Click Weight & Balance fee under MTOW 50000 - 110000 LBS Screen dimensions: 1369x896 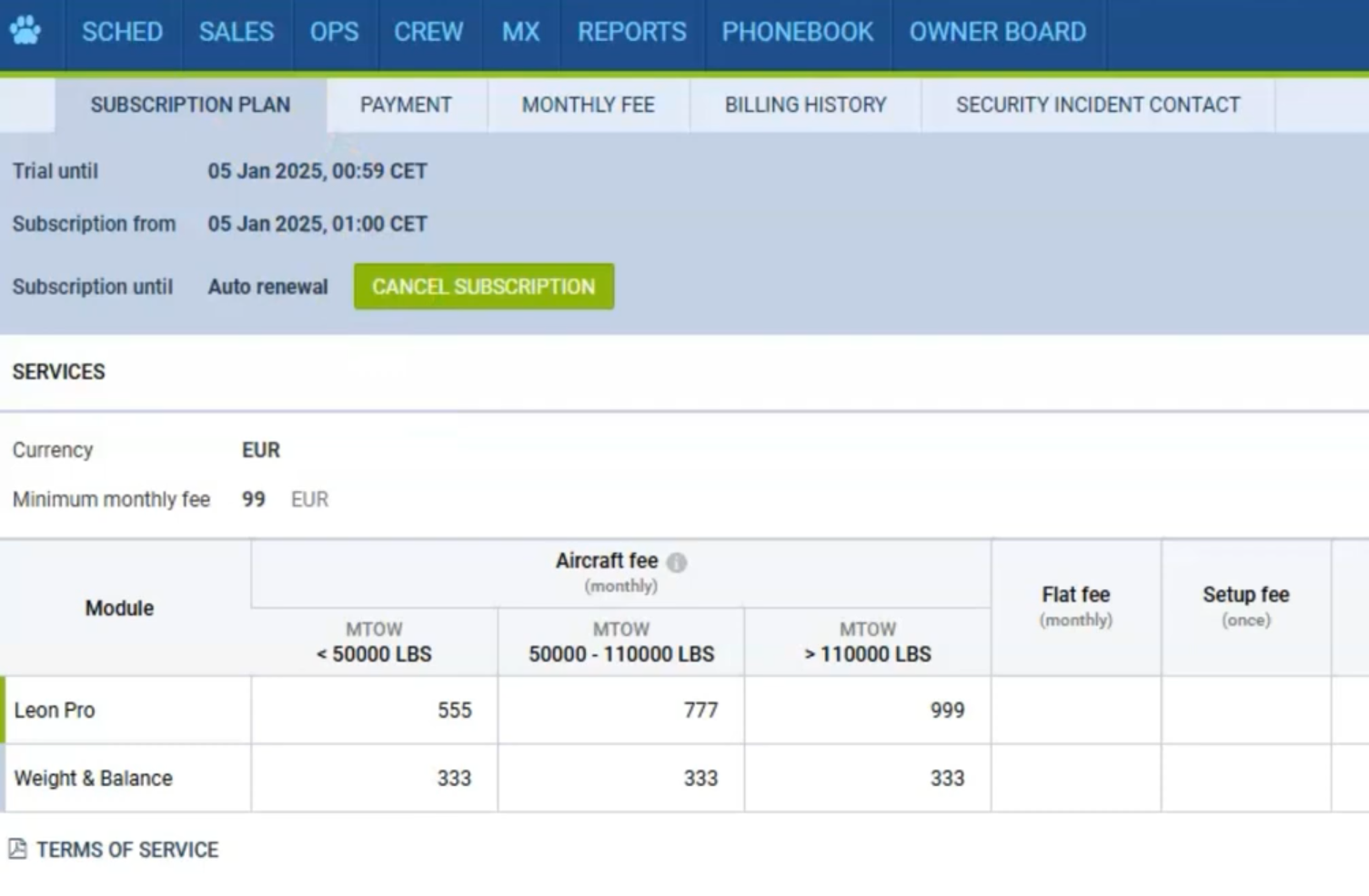pyautogui.click(x=701, y=779)
